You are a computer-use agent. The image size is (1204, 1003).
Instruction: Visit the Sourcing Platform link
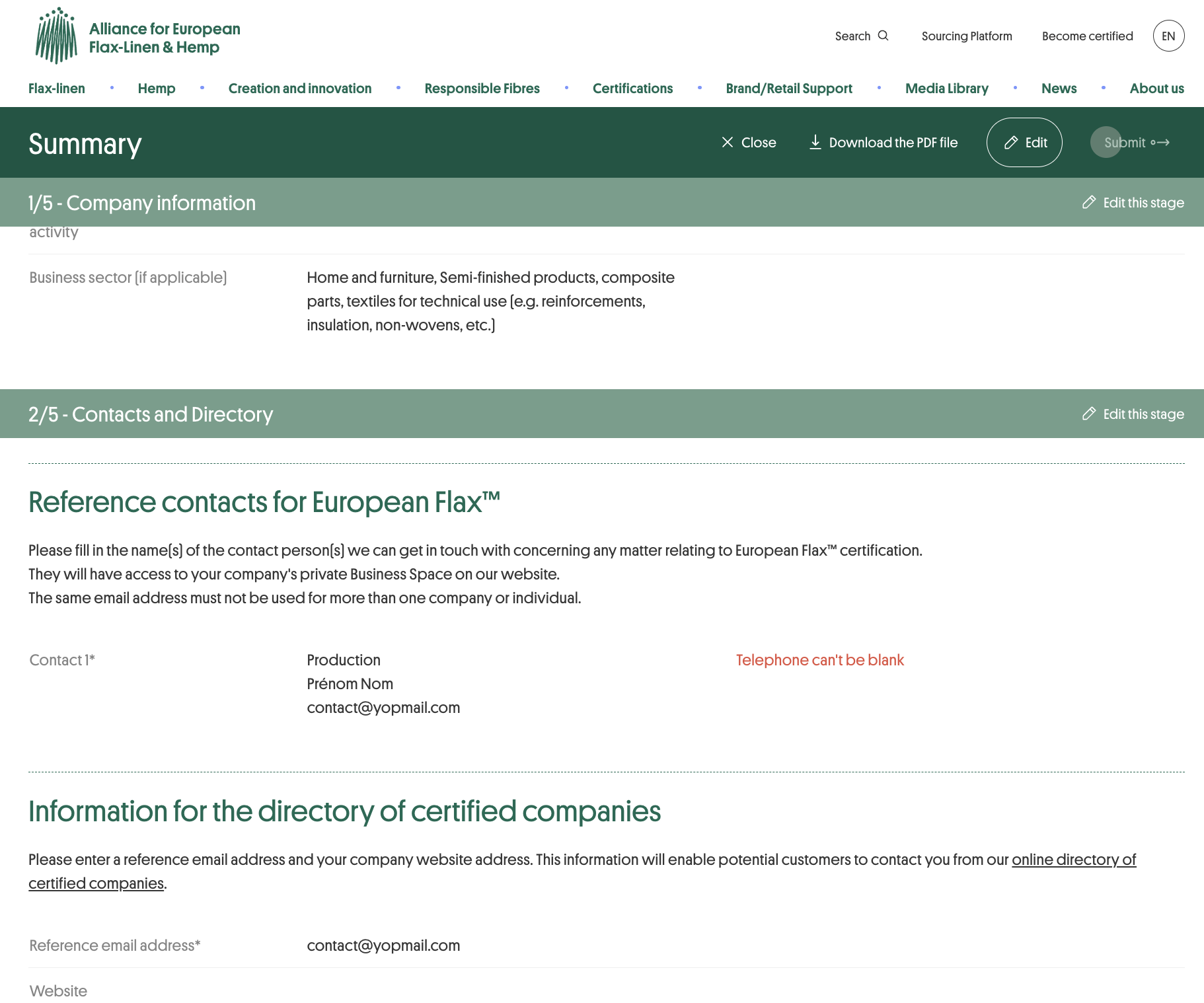tap(967, 36)
